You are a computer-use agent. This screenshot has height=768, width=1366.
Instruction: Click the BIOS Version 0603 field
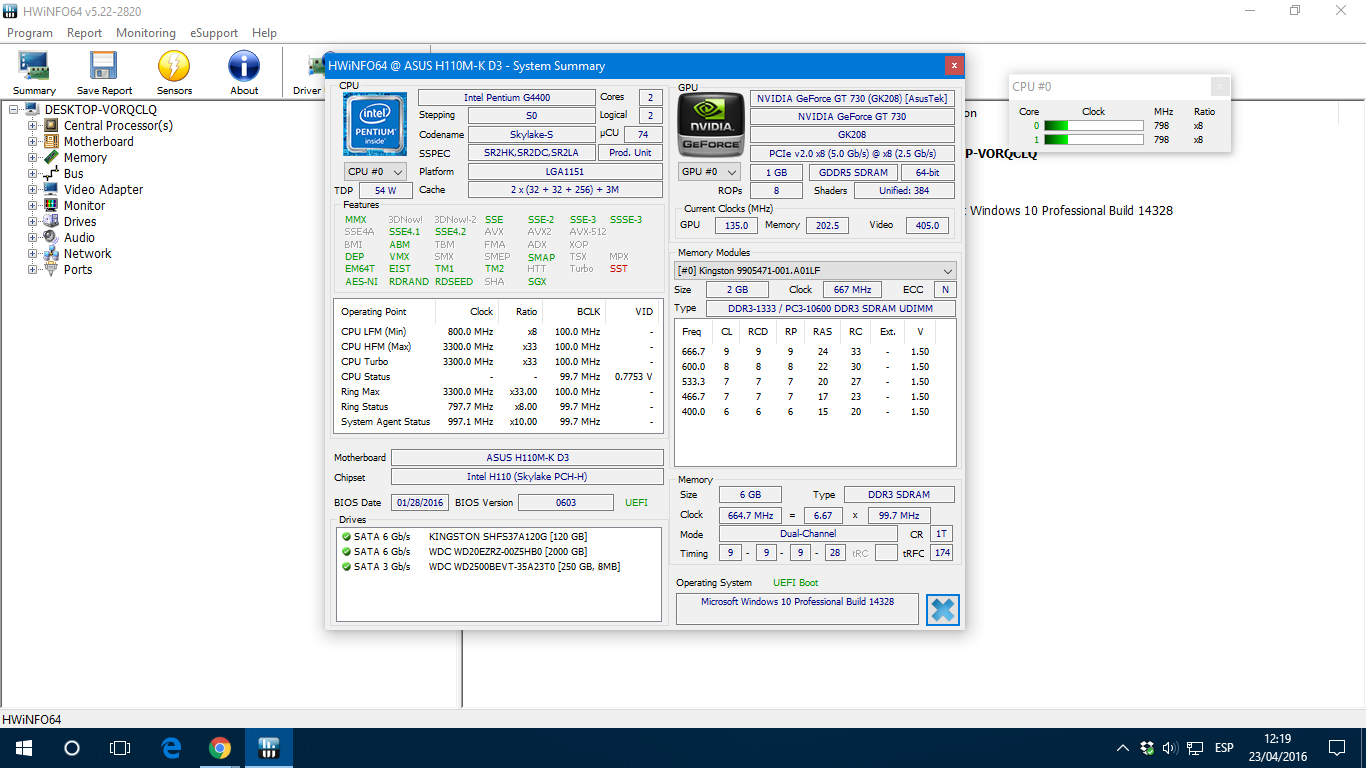(x=566, y=502)
